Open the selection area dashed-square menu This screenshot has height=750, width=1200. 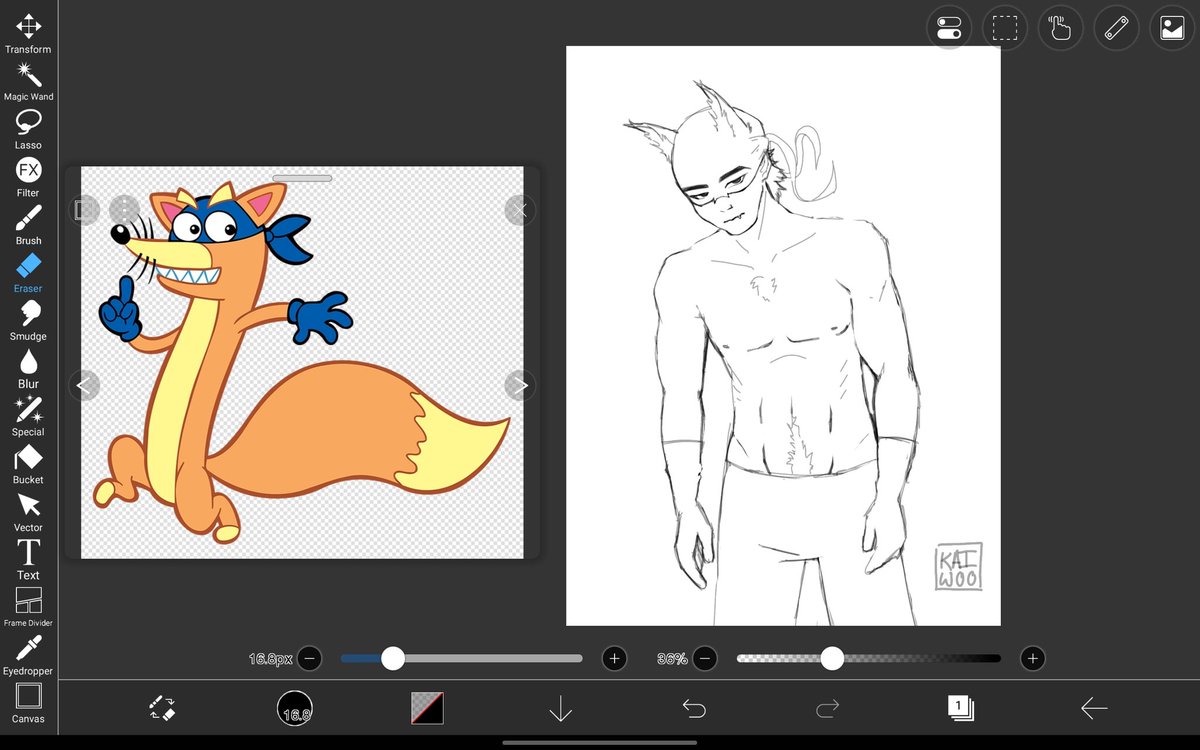click(x=1005, y=28)
